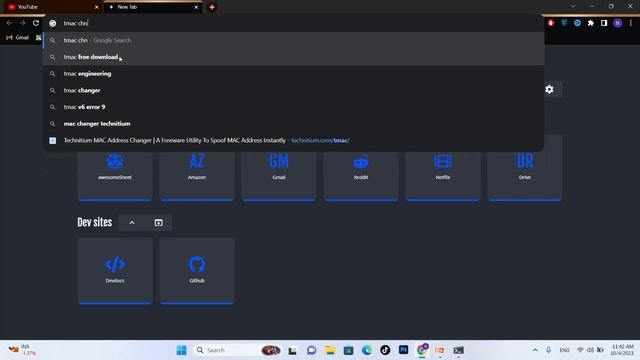Open the Windows Start menu
Image resolution: width=640 pixels, height=360 pixels.
(182, 350)
